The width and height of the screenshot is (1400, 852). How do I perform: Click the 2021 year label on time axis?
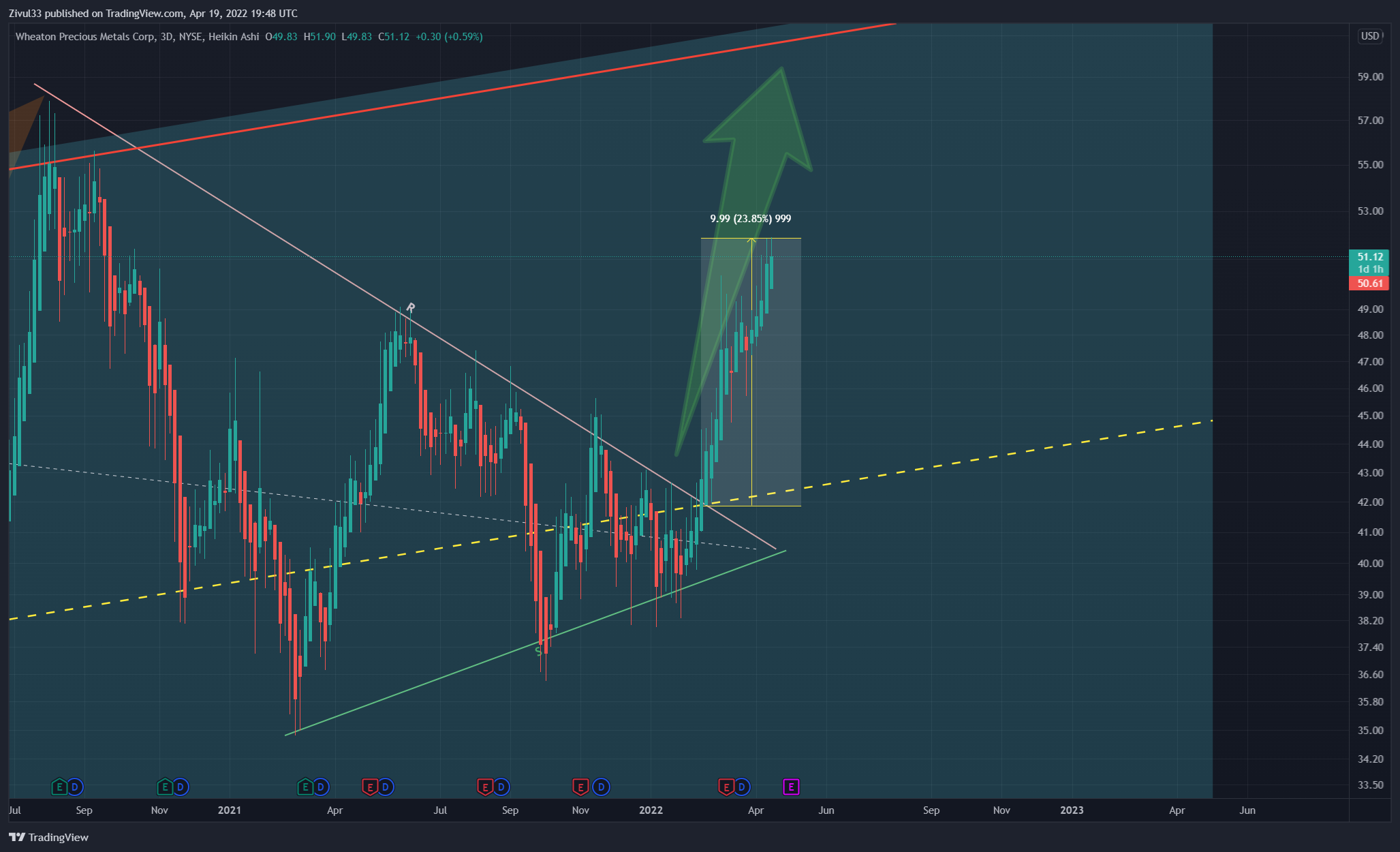(230, 810)
